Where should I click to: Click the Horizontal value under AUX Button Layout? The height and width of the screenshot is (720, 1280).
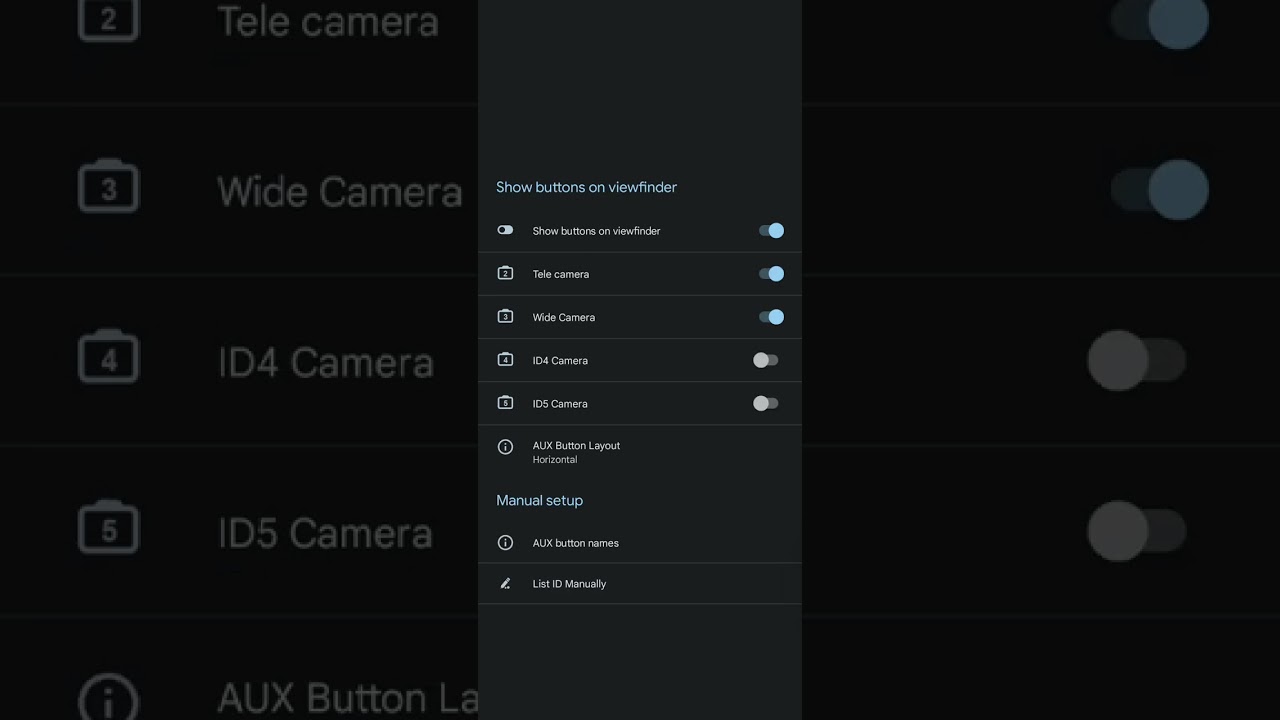tap(555, 460)
